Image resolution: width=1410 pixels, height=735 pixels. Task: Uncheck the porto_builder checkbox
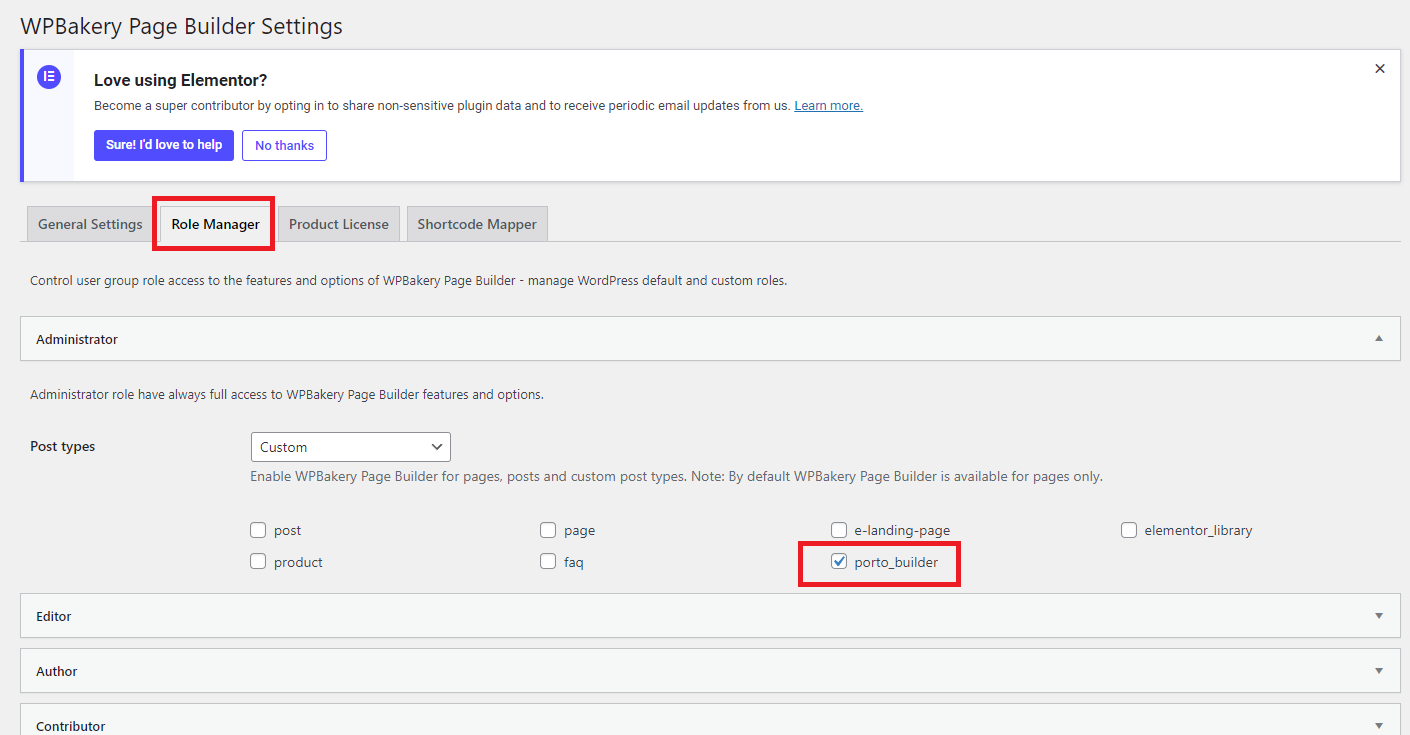click(x=839, y=562)
